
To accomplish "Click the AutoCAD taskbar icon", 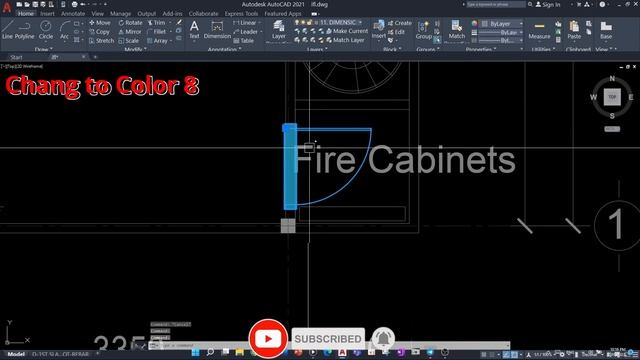I will click(342, 352).
